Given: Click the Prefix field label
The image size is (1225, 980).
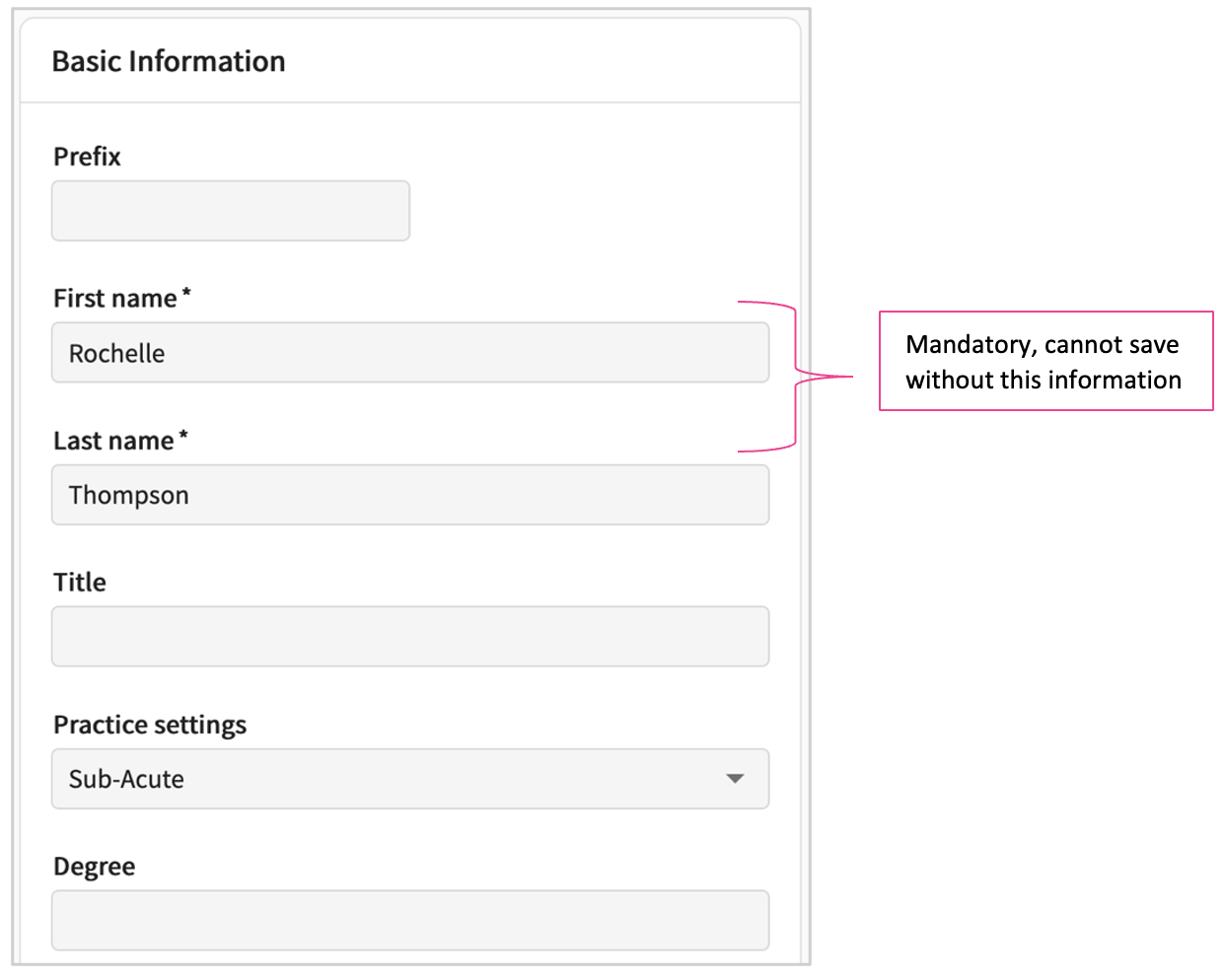Looking at the screenshot, I should click(x=87, y=157).
